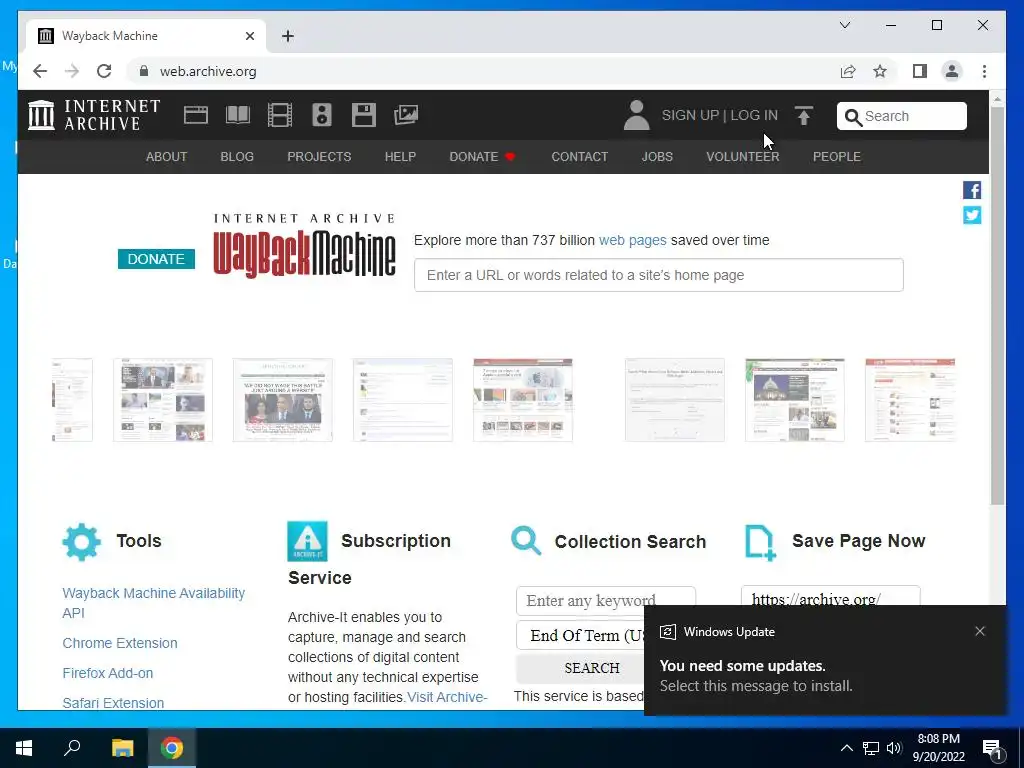Viewport: 1024px width, 768px height.
Task: Select the Windows Update message to install
Action: tap(825, 661)
